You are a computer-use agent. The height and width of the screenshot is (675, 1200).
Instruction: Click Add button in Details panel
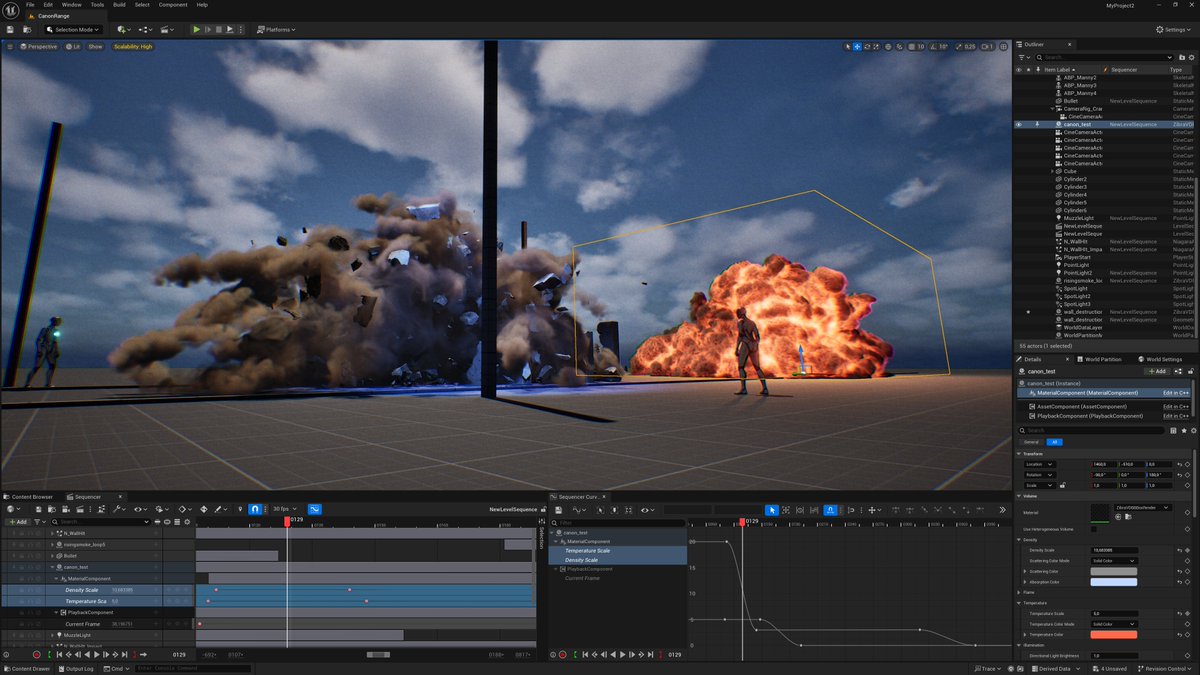1157,371
